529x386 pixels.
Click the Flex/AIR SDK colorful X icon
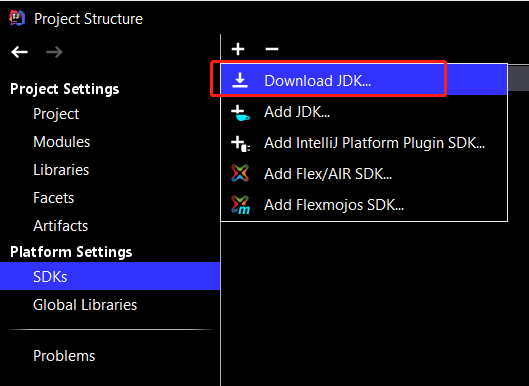pos(240,173)
